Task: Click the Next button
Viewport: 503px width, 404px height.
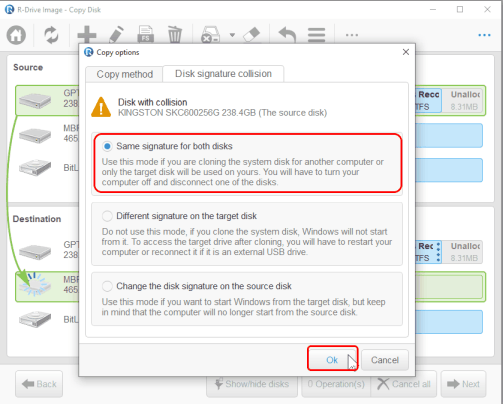Action: 463,384
